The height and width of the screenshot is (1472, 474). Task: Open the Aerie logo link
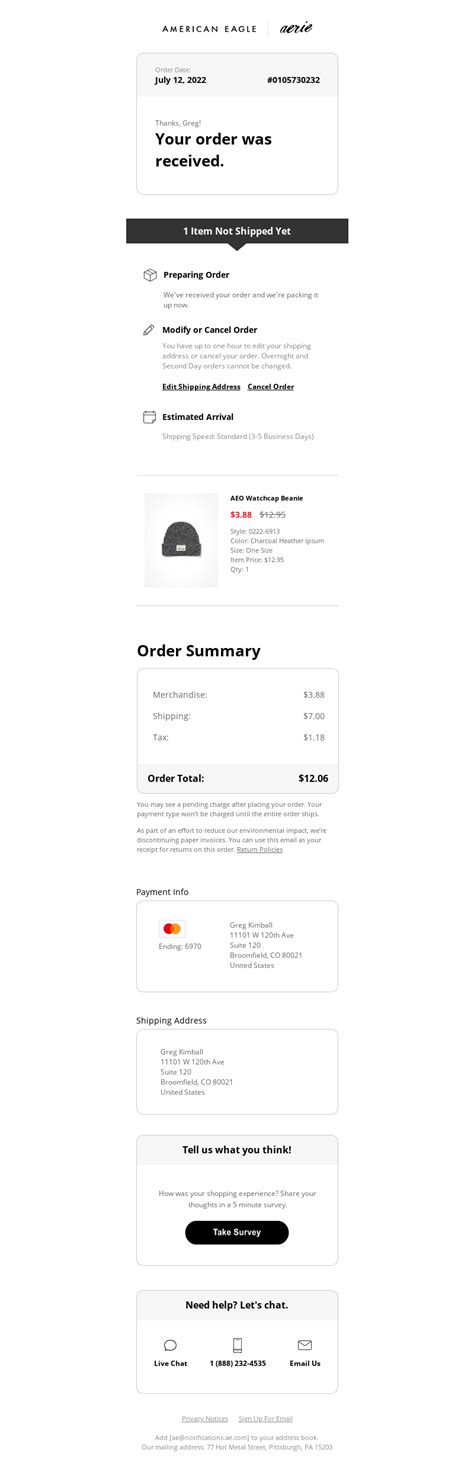295,28
